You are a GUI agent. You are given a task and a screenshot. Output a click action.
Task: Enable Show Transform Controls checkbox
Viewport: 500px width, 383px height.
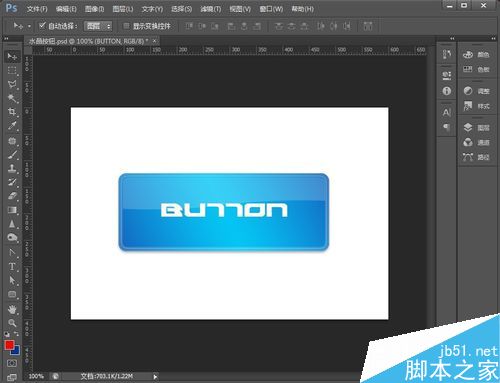pyautogui.click(x=126, y=26)
